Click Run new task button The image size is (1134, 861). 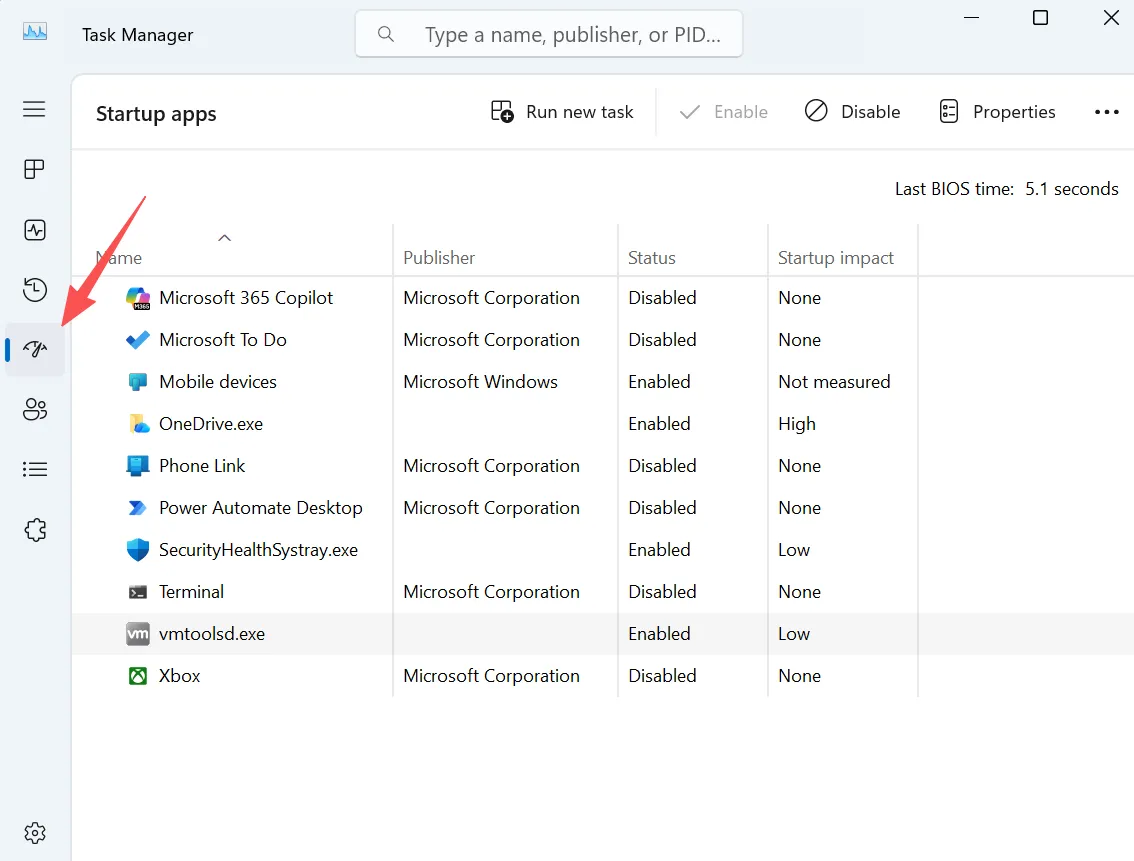[562, 112]
